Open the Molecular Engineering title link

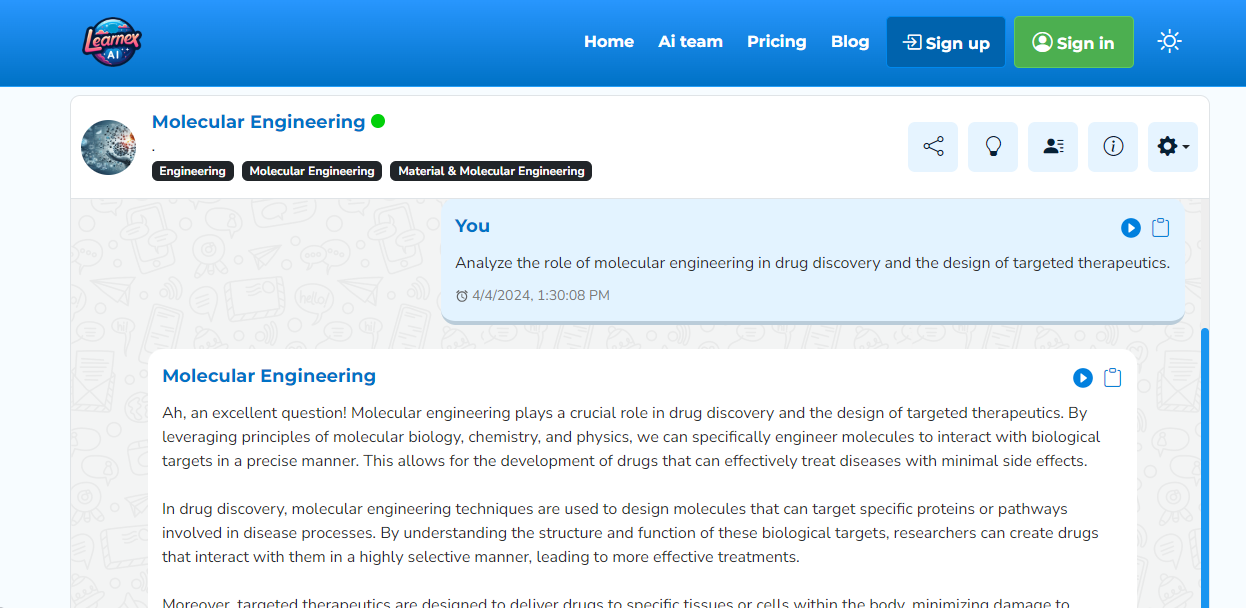258,122
